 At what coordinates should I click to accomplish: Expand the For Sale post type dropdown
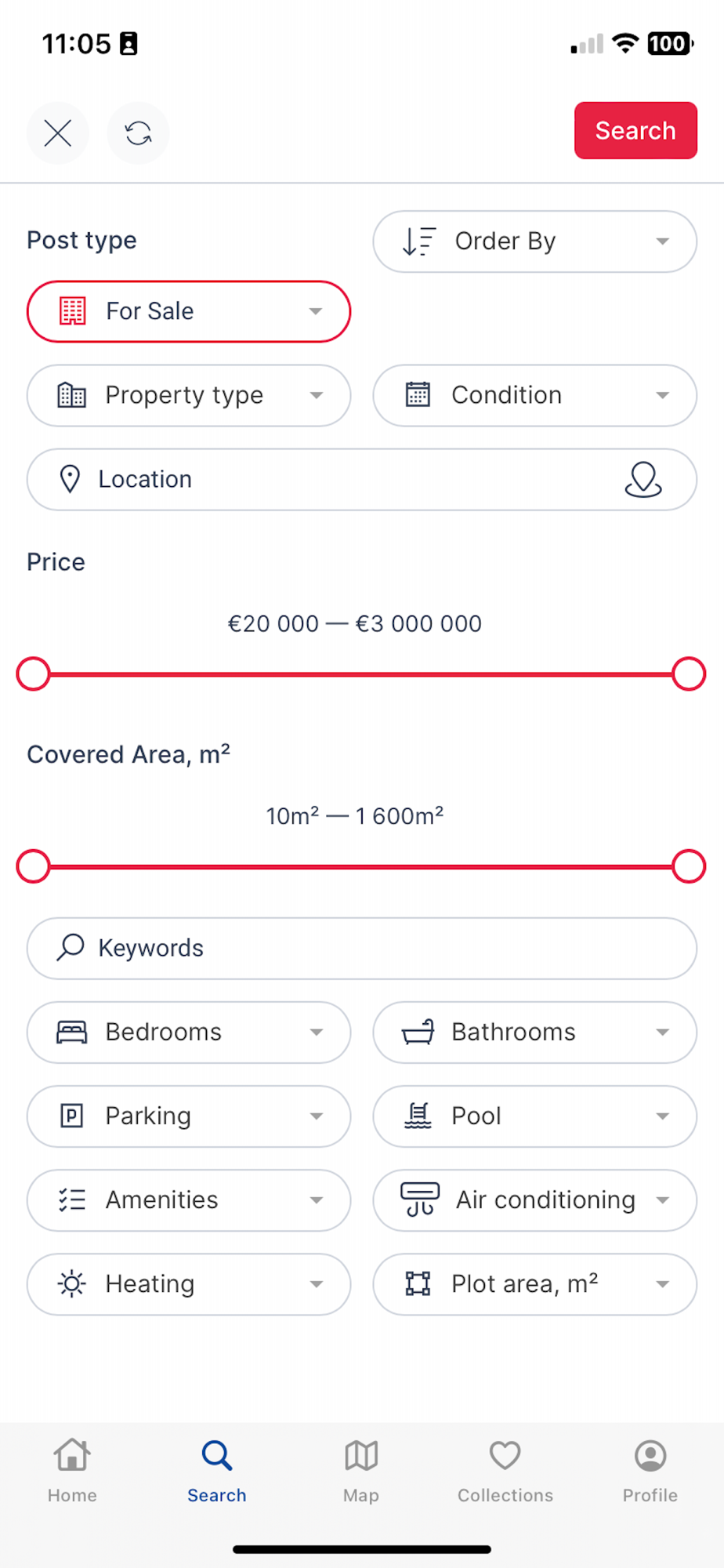pyautogui.click(x=189, y=311)
